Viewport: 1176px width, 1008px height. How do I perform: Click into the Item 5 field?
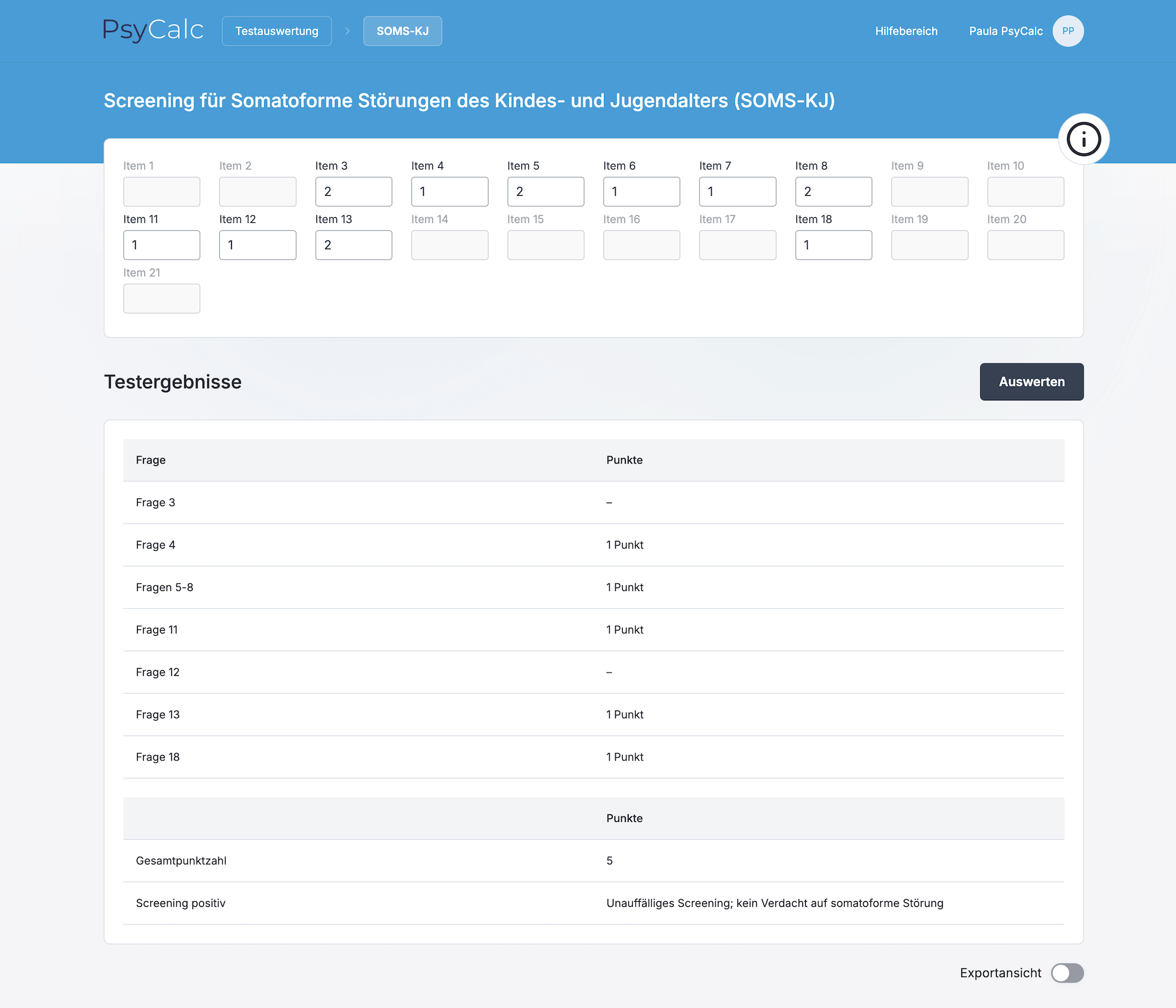click(x=546, y=191)
